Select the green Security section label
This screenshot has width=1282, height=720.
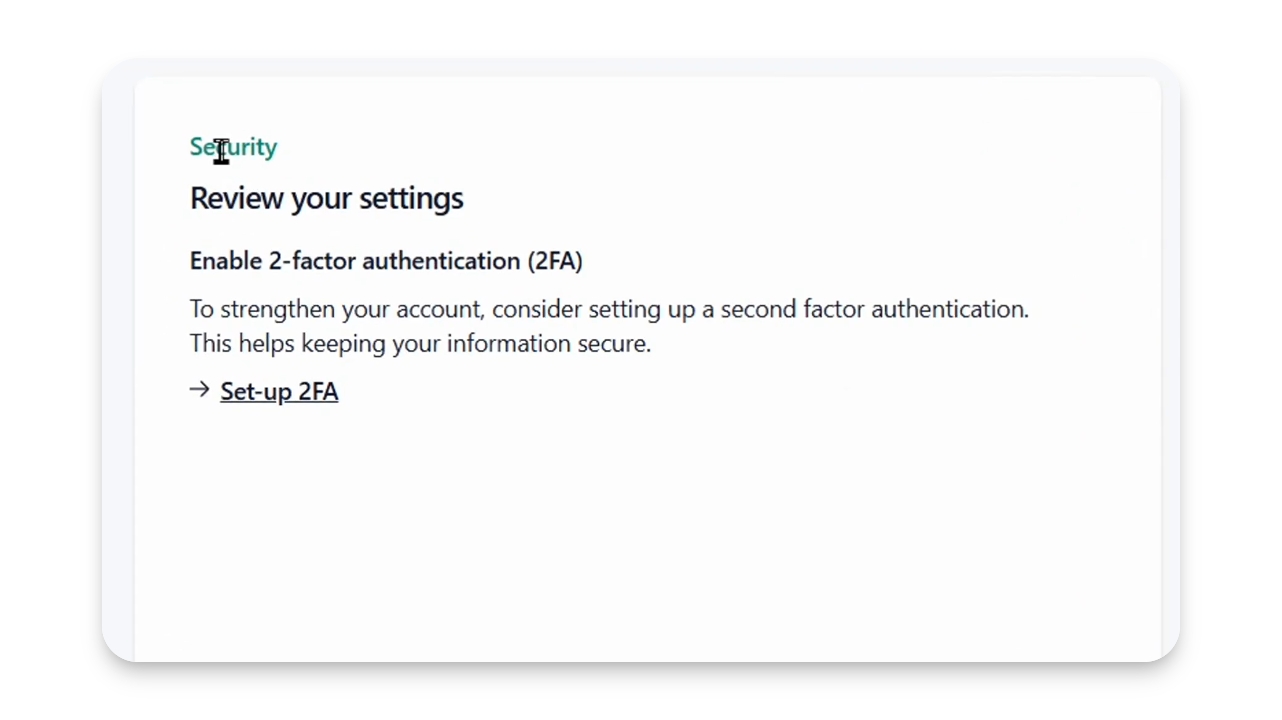click(233, 147)
